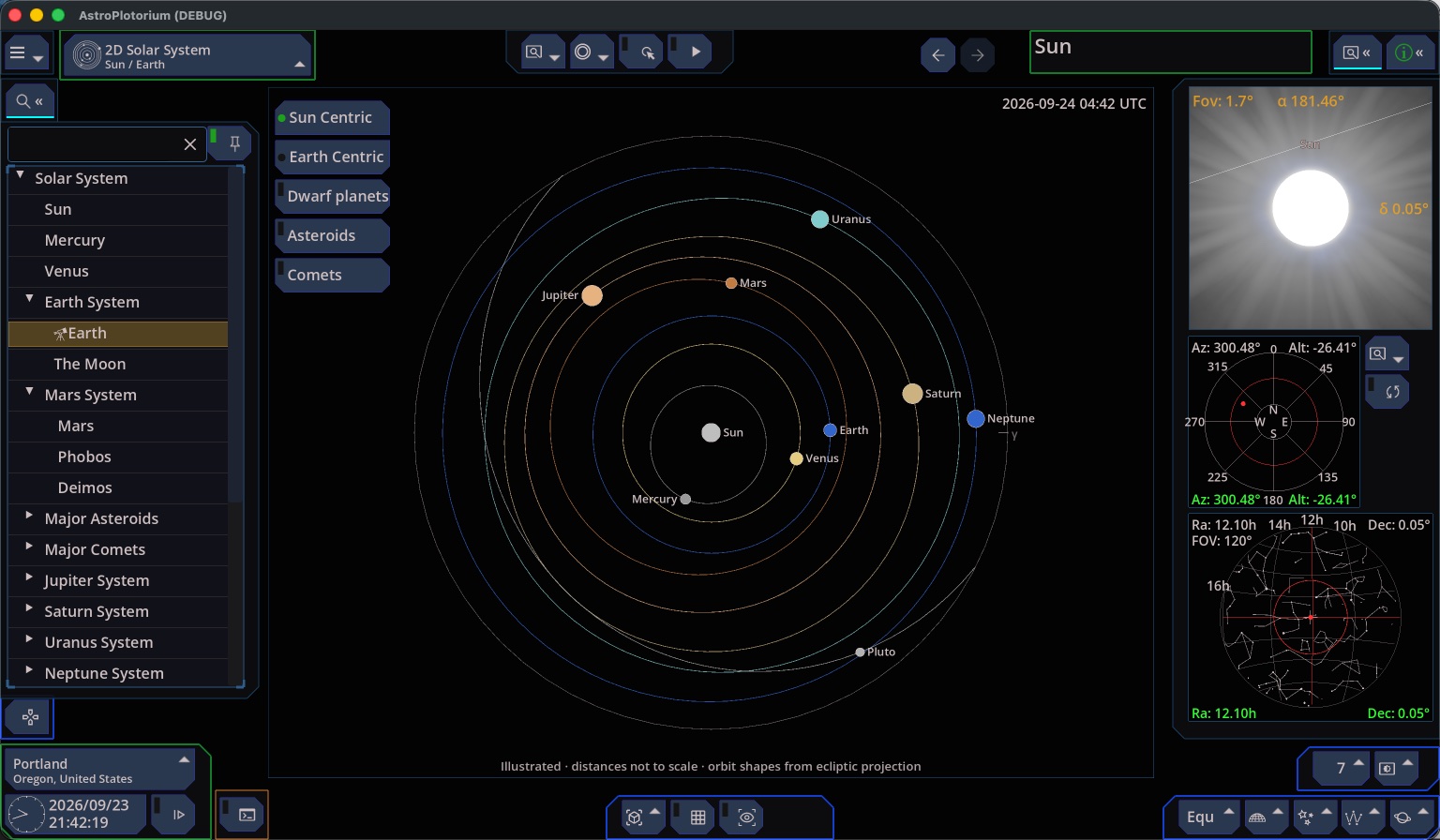Toggle the eye visibility button
1440x840 pixels.
(x=741, y=817)
